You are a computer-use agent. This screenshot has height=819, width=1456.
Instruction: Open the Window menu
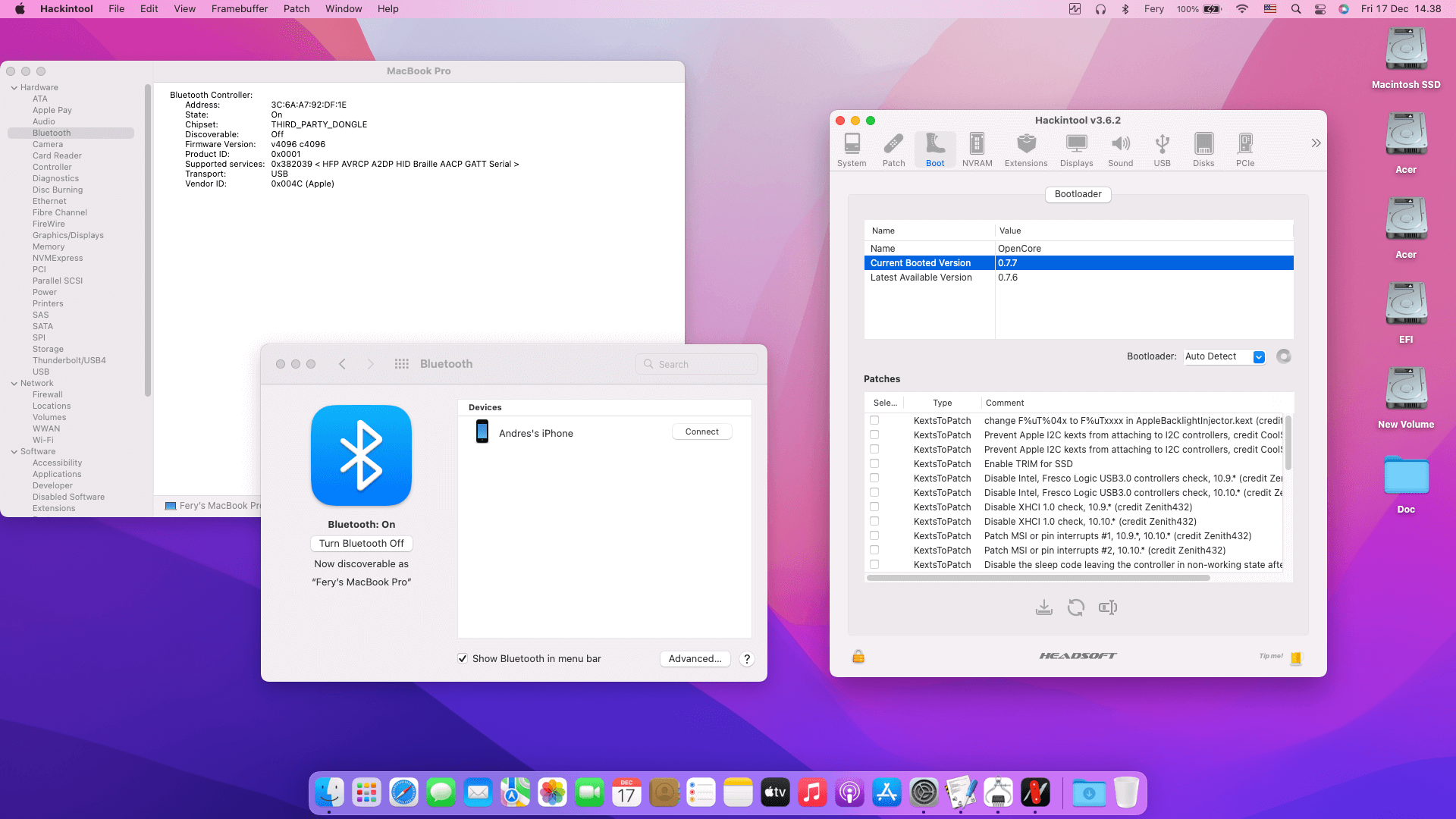[344, 9]
